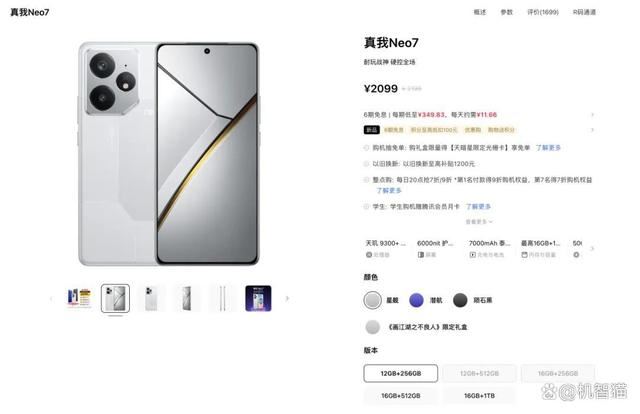
Task: Expand the spec highlights row arrow
Action: click(x=592, y=248)
